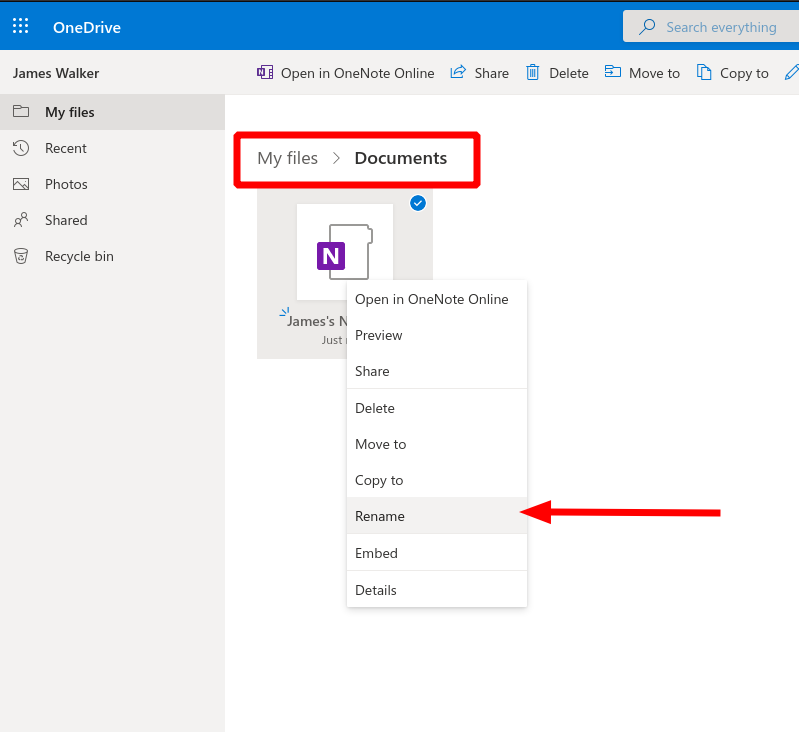799x732 pixels.
Task: Click the Delete toolbar label
Action: pyautogui.click(x=569, y=73)
